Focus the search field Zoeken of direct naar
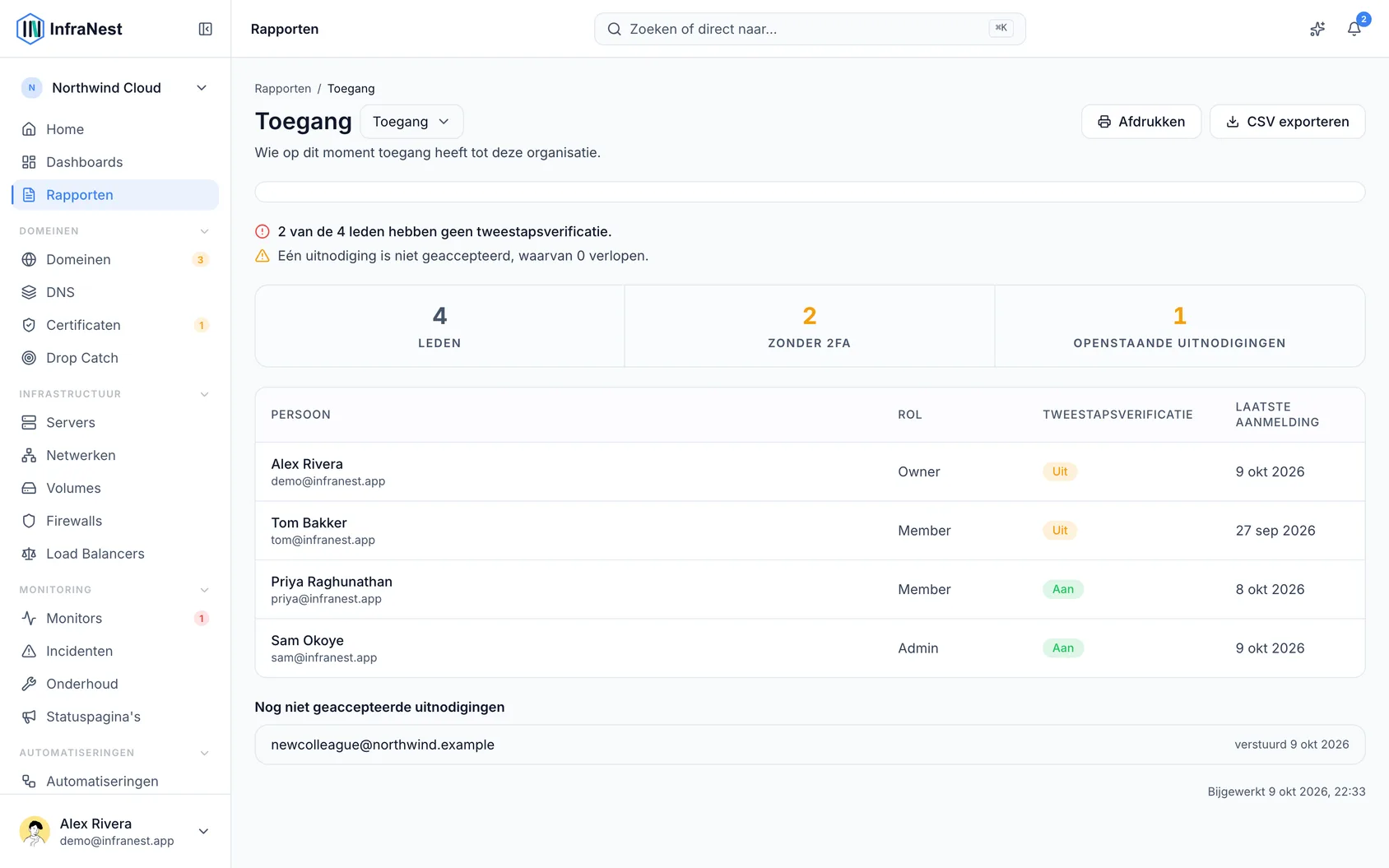Screen dimensions: 1389x868 (810, 29)
